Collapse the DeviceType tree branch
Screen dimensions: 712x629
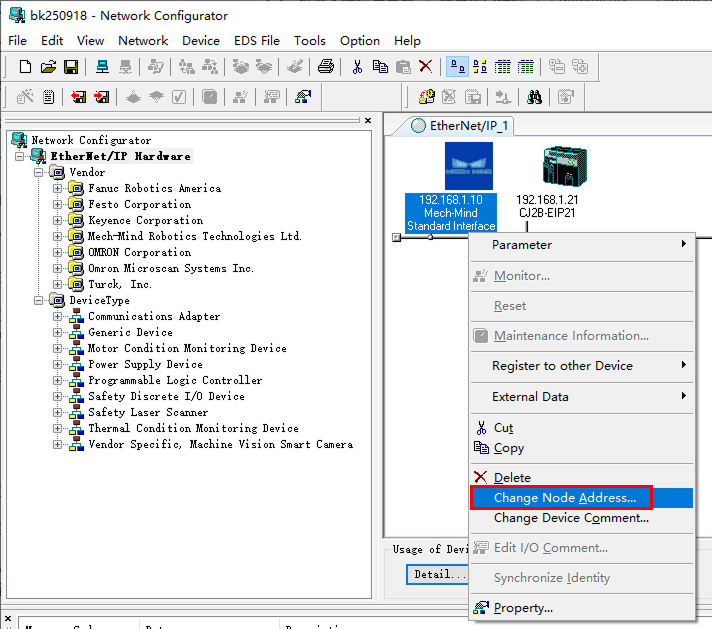click(x=40, y=300)
